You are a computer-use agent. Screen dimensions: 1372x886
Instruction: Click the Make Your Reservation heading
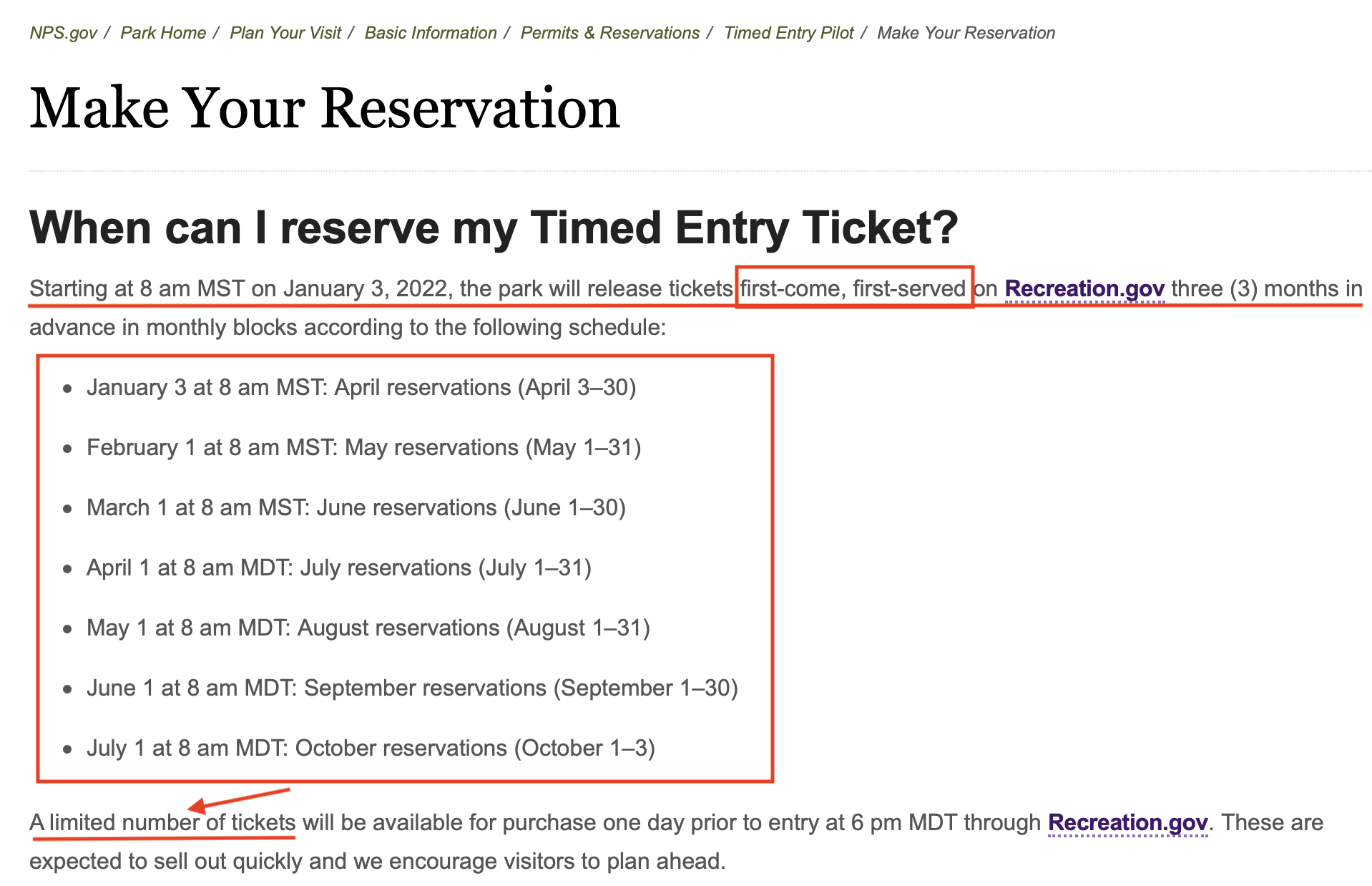tap(323, 108)
